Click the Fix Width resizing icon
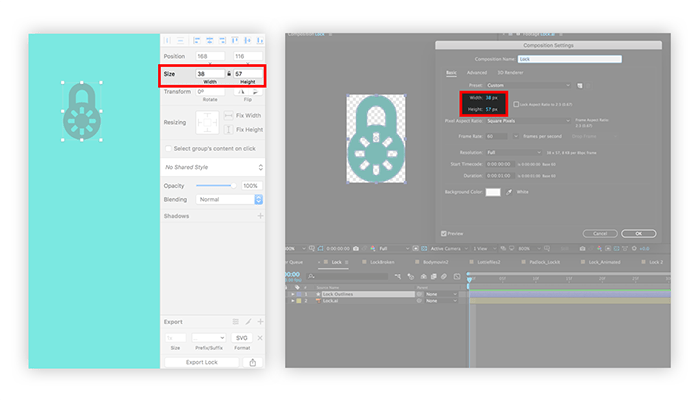 point(228,116)
